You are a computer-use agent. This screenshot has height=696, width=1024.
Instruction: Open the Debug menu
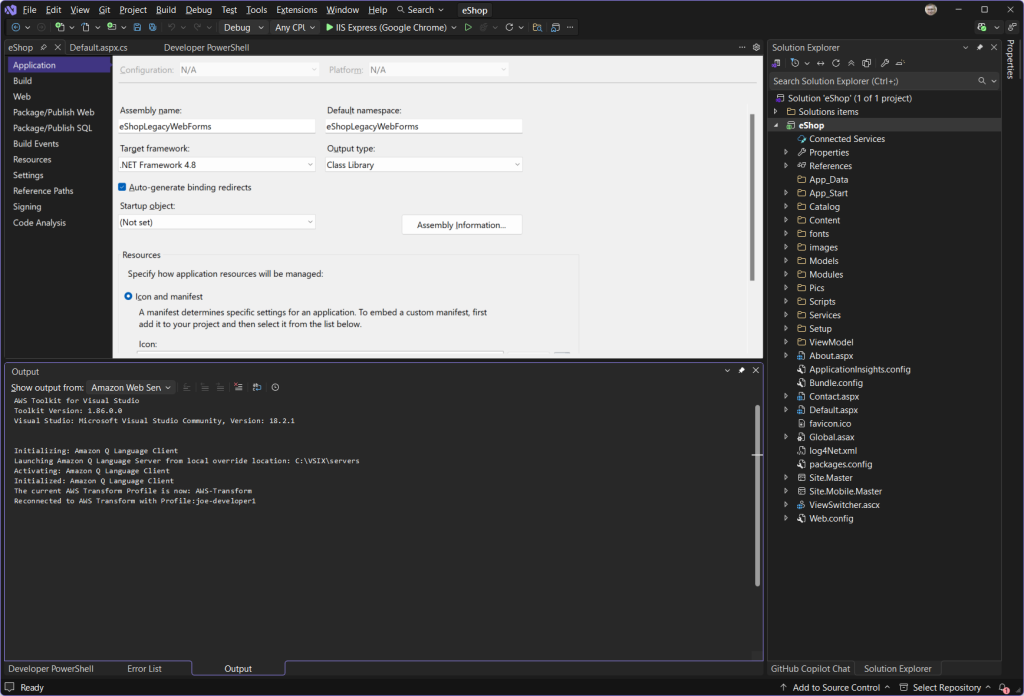coord(198,9)
